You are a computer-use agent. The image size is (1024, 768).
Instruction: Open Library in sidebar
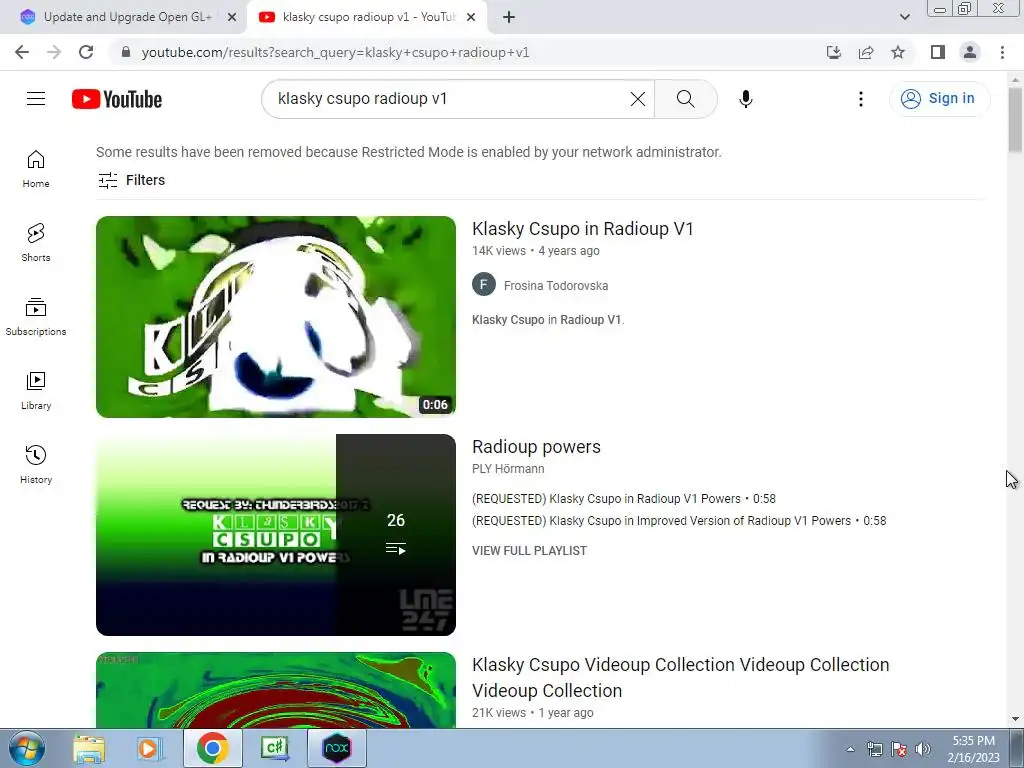(x=36, y=391)
